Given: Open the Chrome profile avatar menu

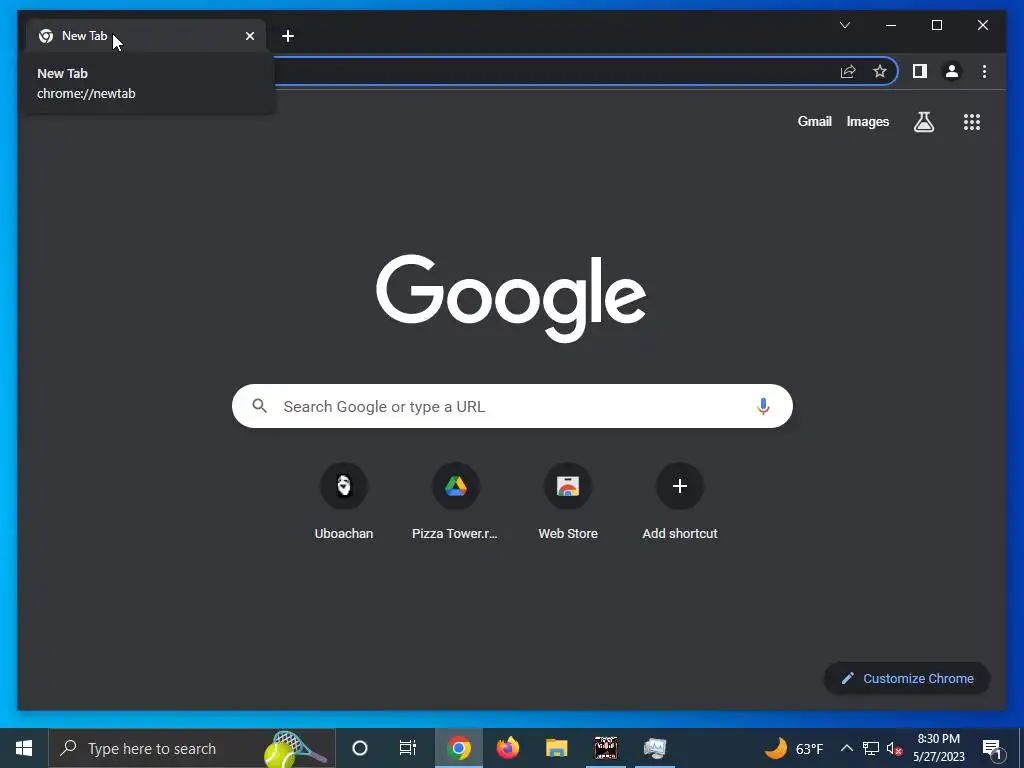Looking at the screenshot, I should (x=952, y=71).
